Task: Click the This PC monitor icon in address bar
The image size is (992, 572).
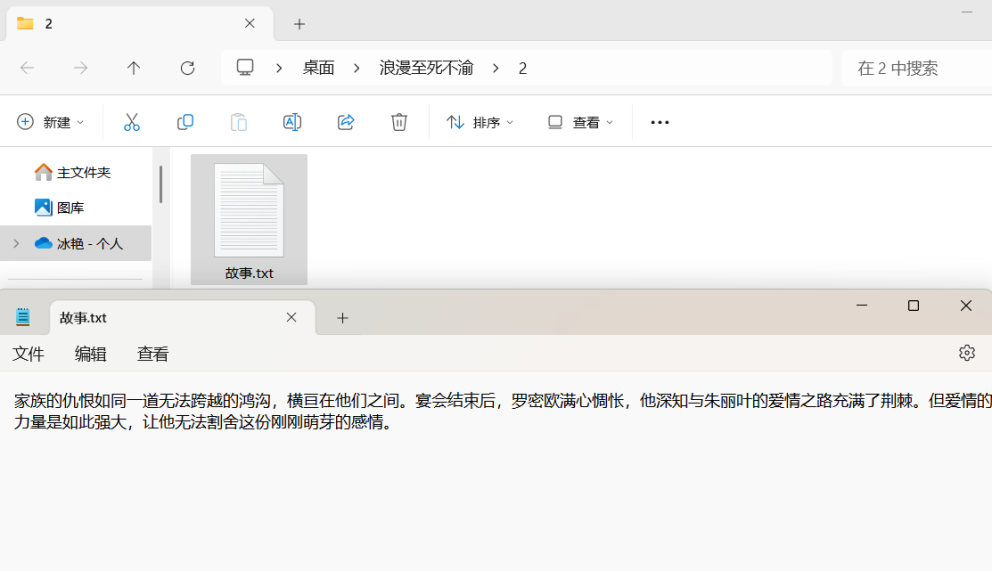Action: point(245,67)
